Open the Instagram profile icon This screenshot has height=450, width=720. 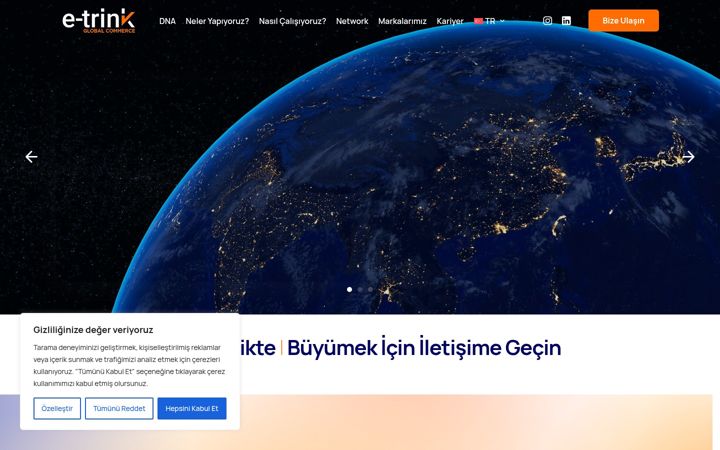(x=547, y=21)
